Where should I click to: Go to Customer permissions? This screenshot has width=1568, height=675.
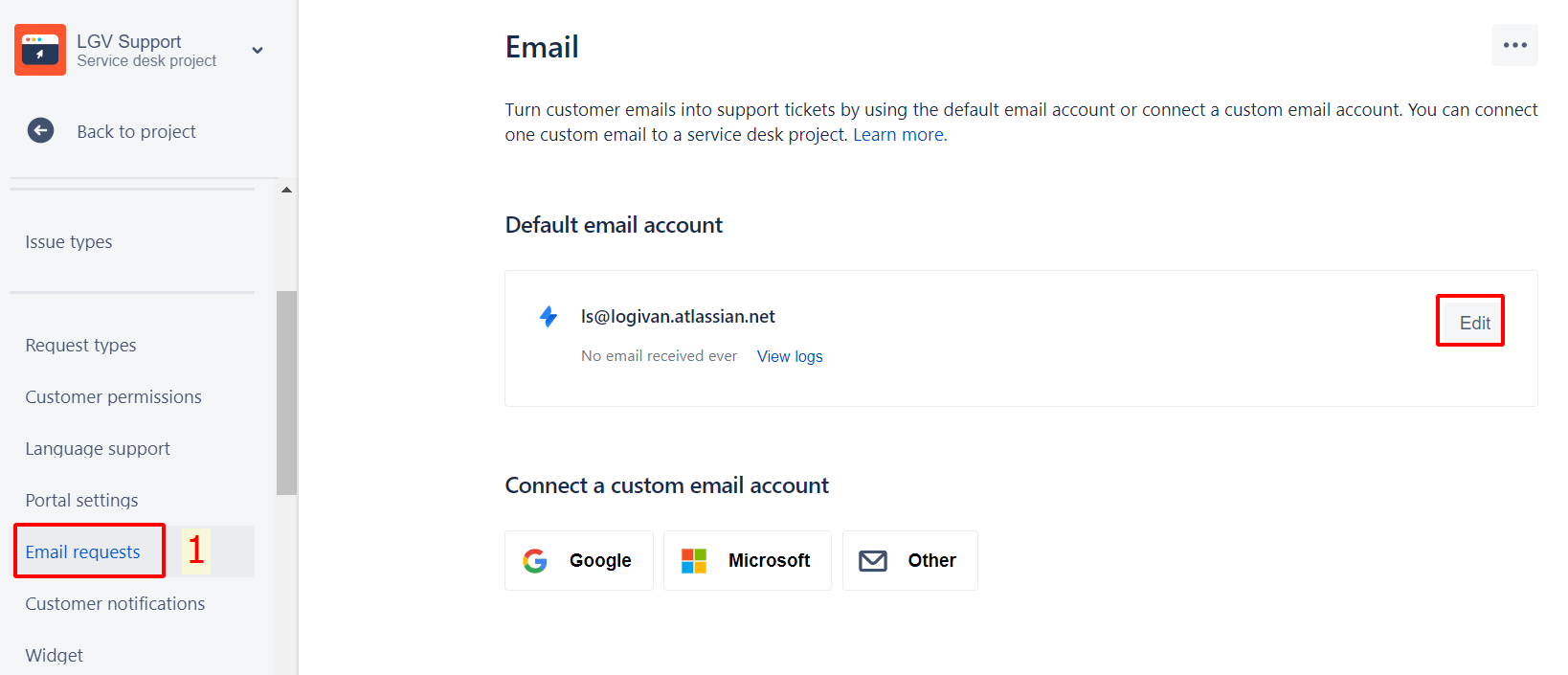[x=113, y=397]
